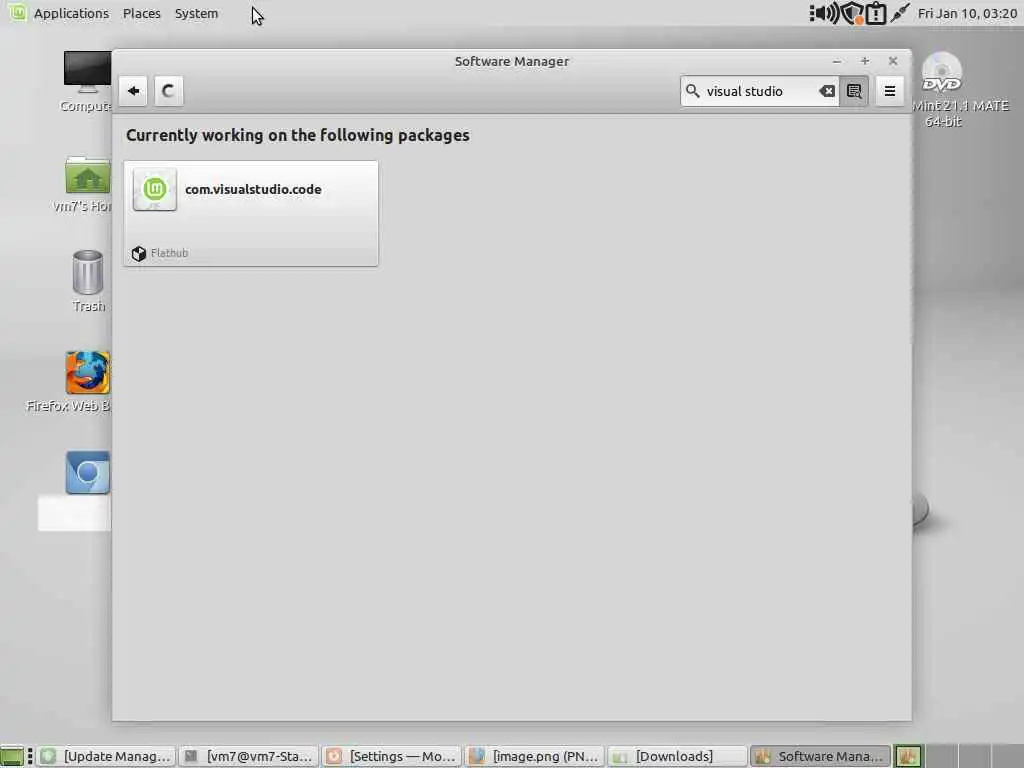The image size is (1024, 768).
Task: Switch to Update Manager taskbar window
Action: (106, 756)
